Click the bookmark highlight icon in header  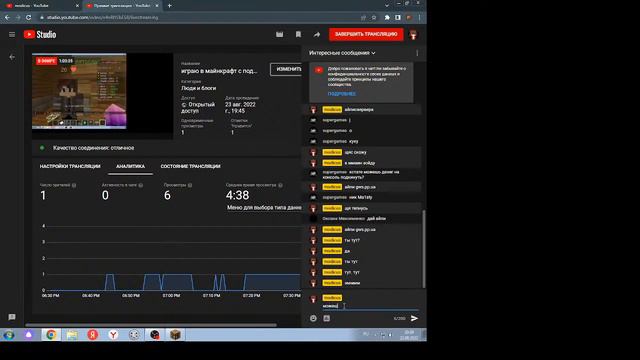tap(298, 35)
